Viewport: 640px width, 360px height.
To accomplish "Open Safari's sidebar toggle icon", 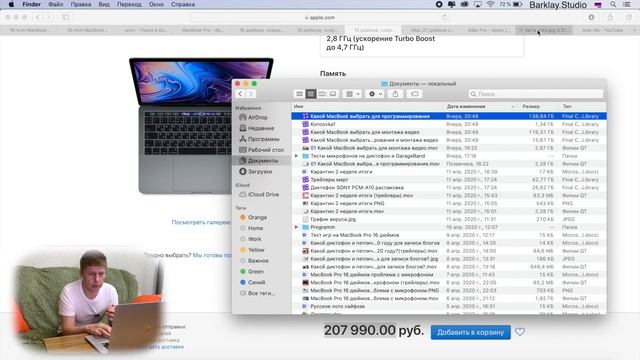I will click(x=66, y=18).
